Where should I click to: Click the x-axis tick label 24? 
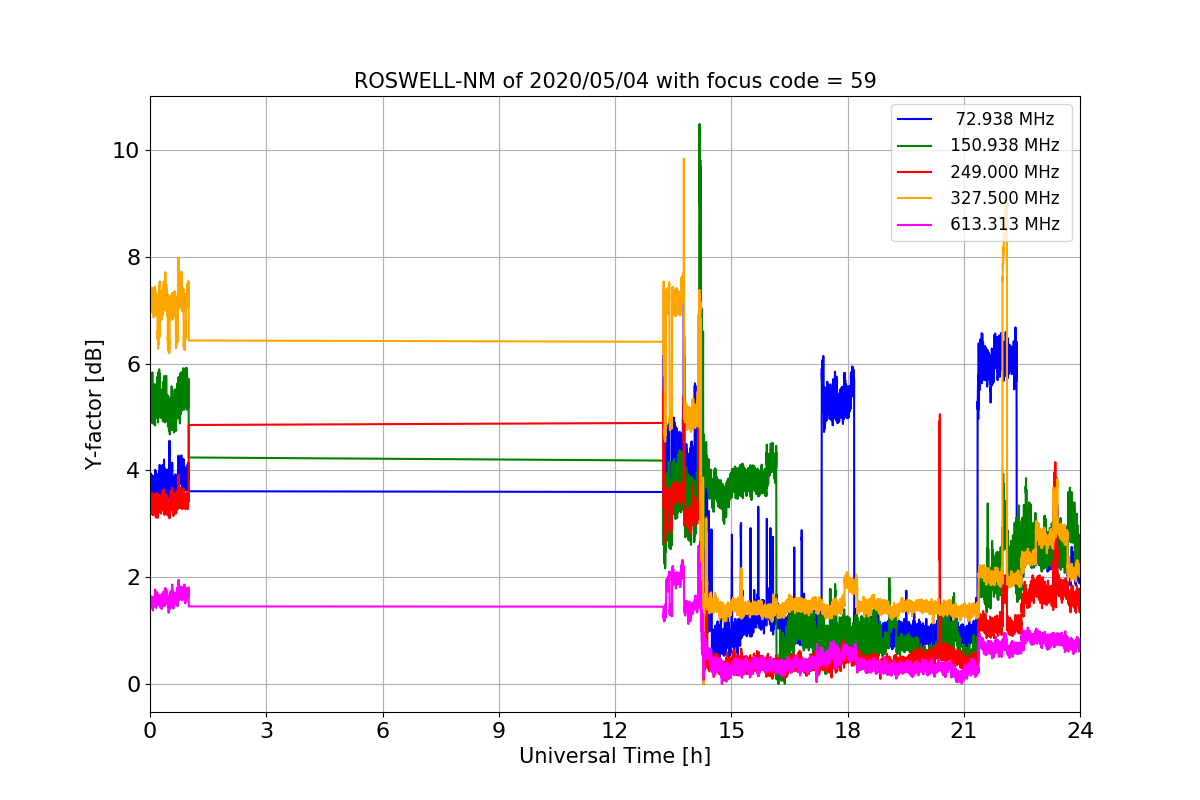pyautogui.click(x=1080, y=730)
